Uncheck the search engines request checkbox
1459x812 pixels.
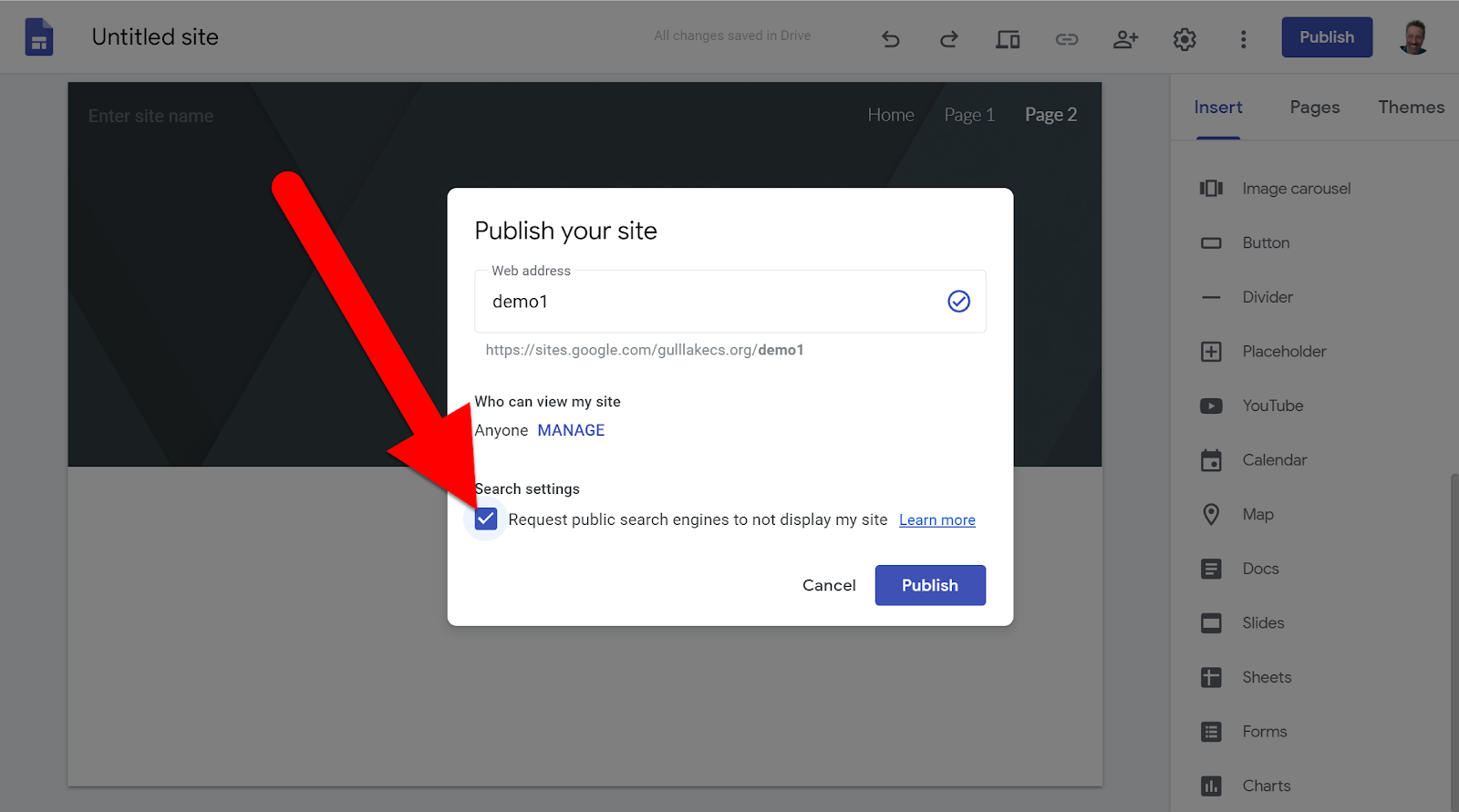pyautogui.click(x=486, y=519)
